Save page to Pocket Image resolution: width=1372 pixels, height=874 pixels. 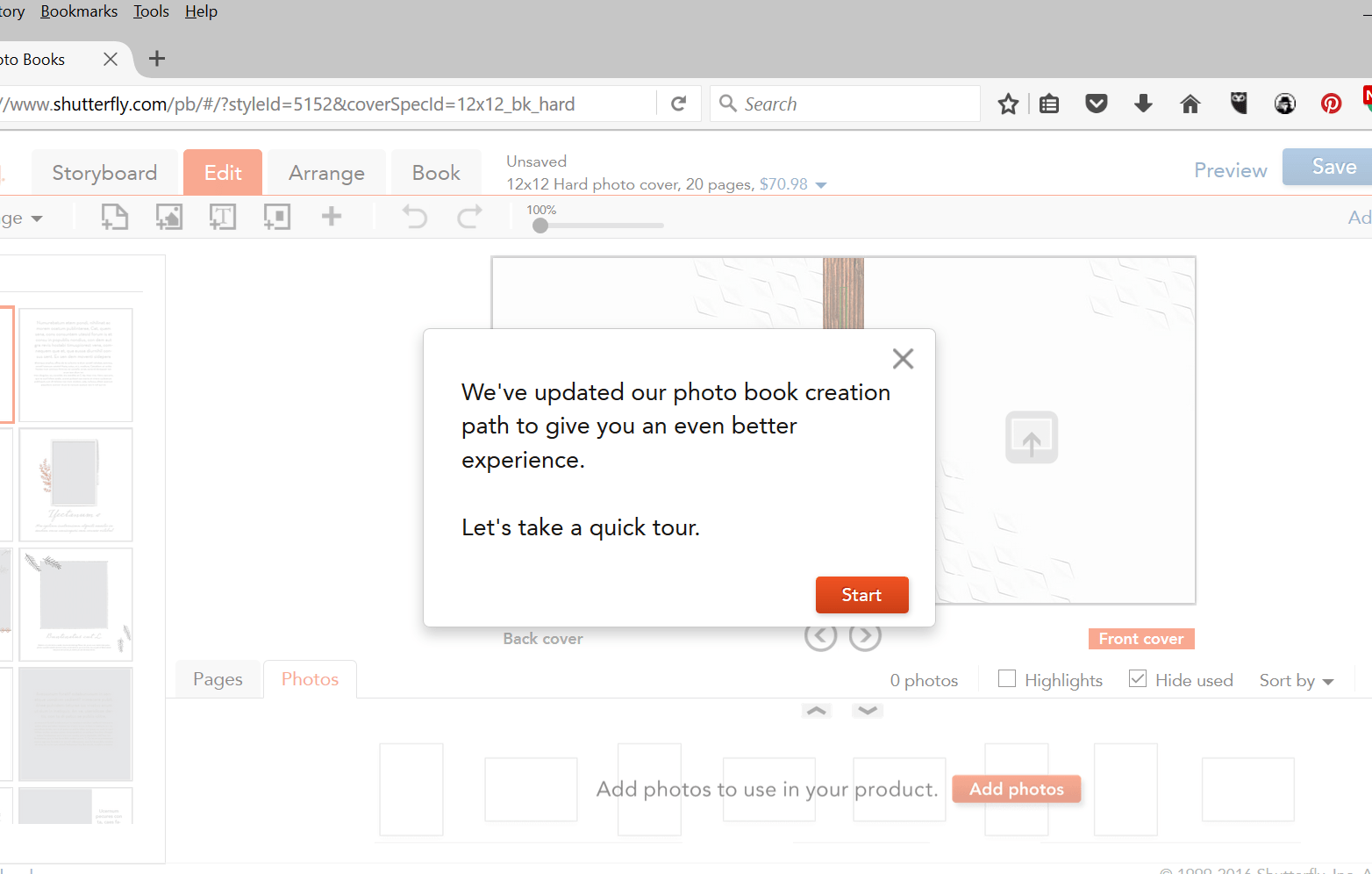point(1097,104)
